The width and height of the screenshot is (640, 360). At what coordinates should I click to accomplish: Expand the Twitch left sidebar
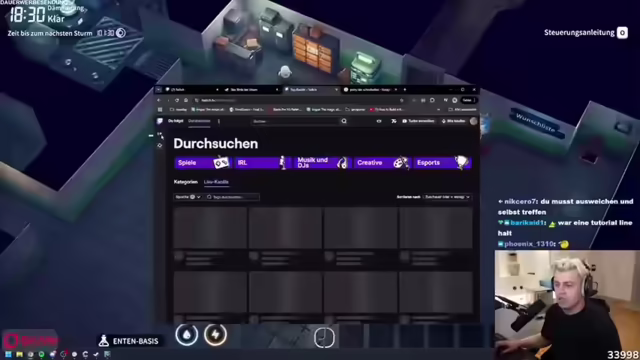click(x=160, y=135)
